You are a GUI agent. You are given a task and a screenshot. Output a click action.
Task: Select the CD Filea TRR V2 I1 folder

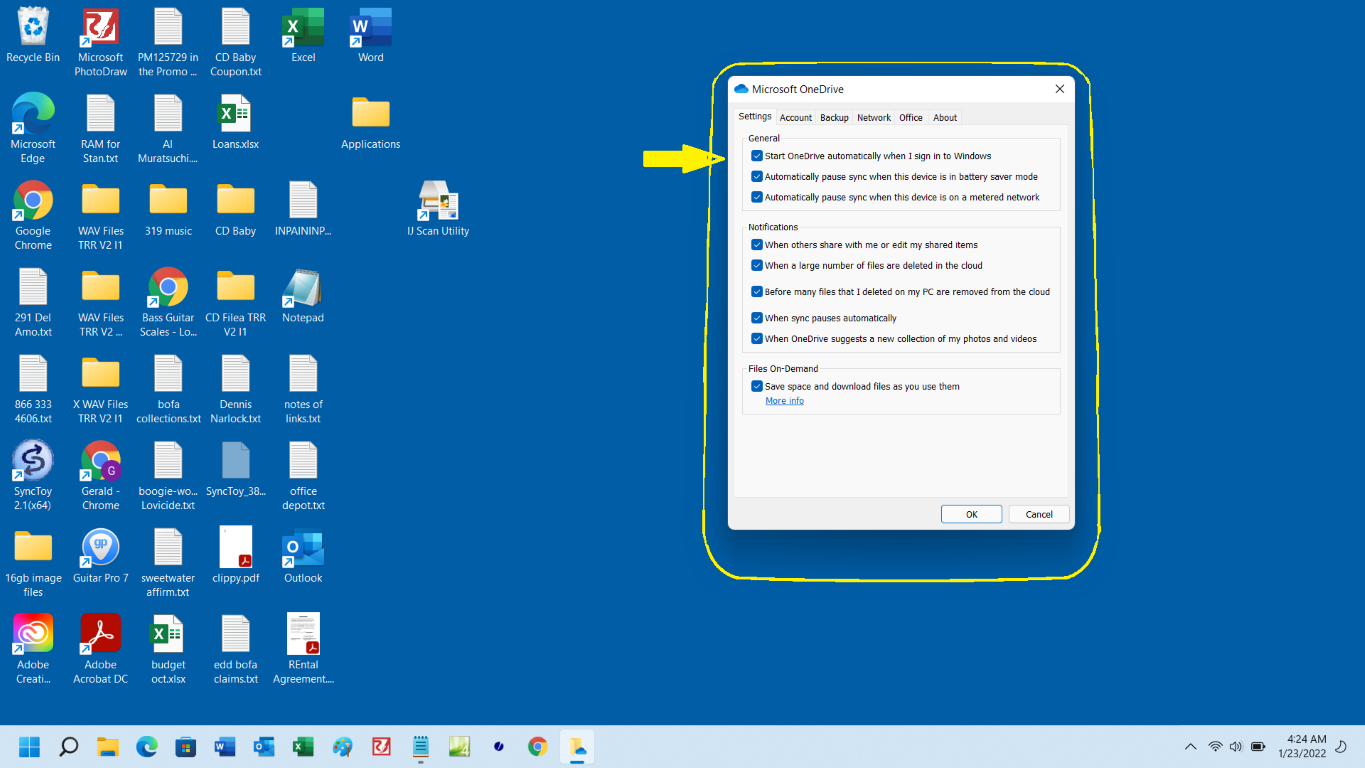pyautogui.click(x=236, y=303)
